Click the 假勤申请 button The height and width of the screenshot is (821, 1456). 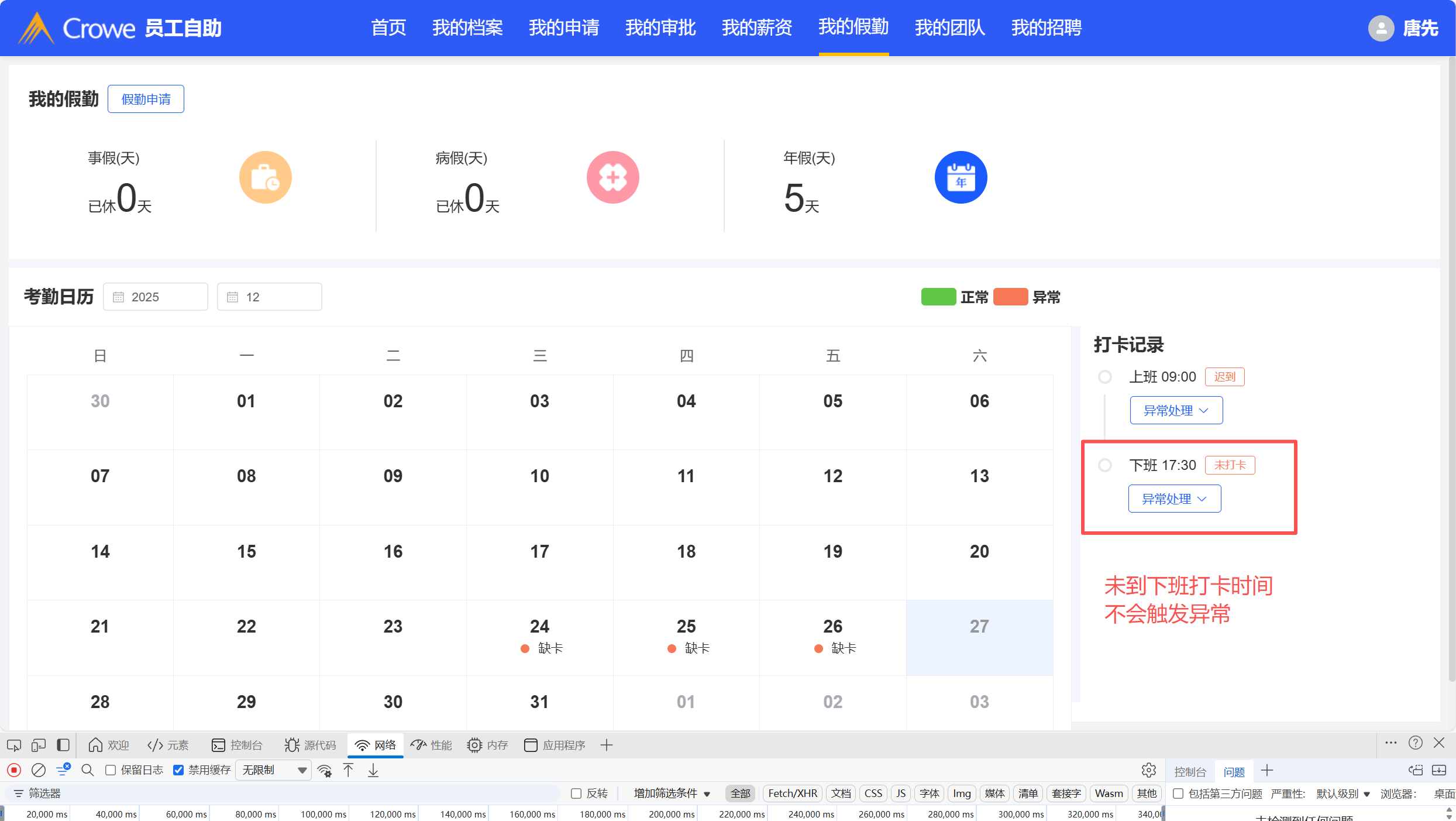pos(146,99)
